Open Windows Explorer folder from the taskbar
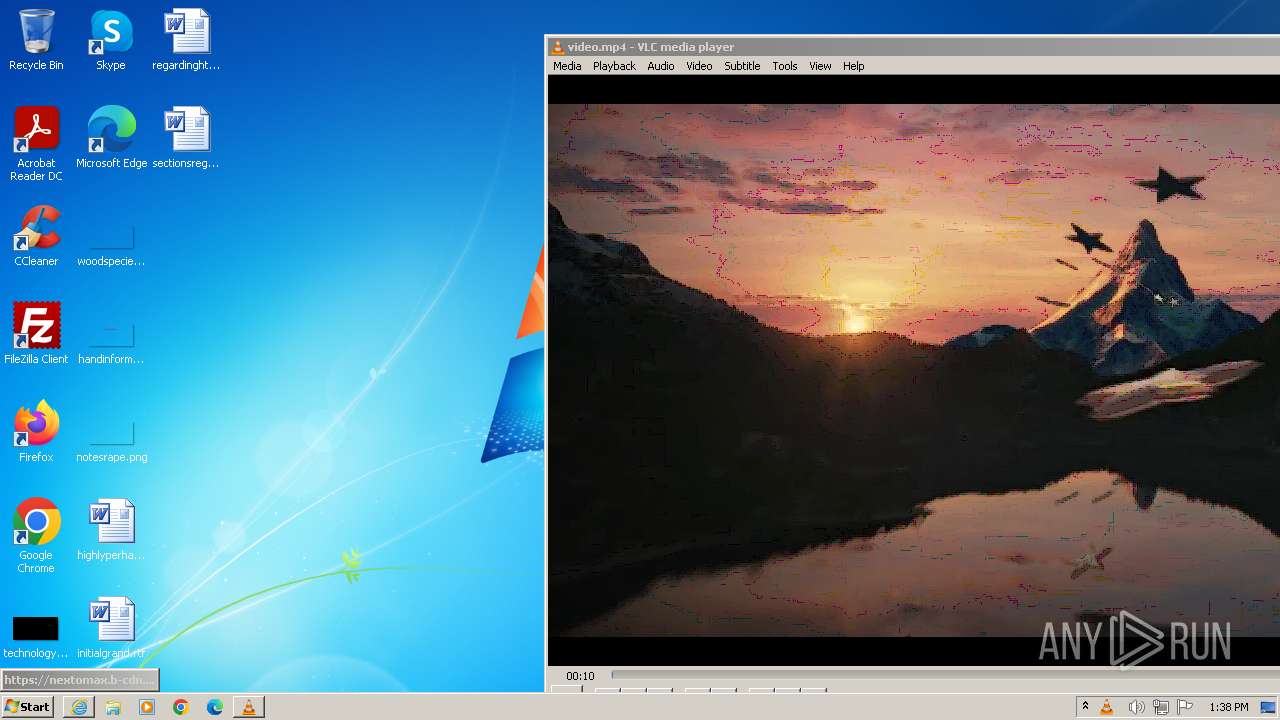 [113, 707]
